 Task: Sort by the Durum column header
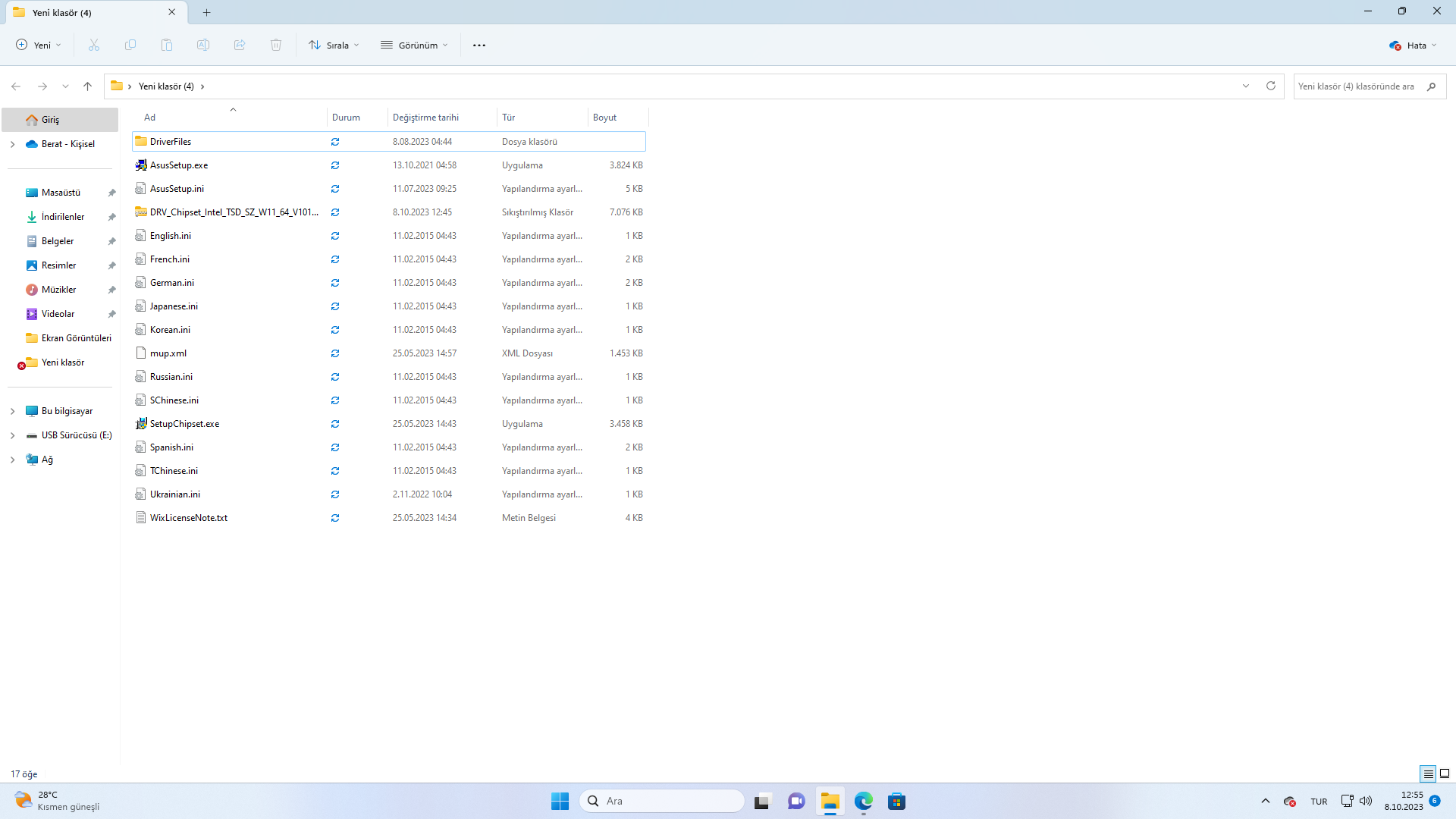[357, 118]
